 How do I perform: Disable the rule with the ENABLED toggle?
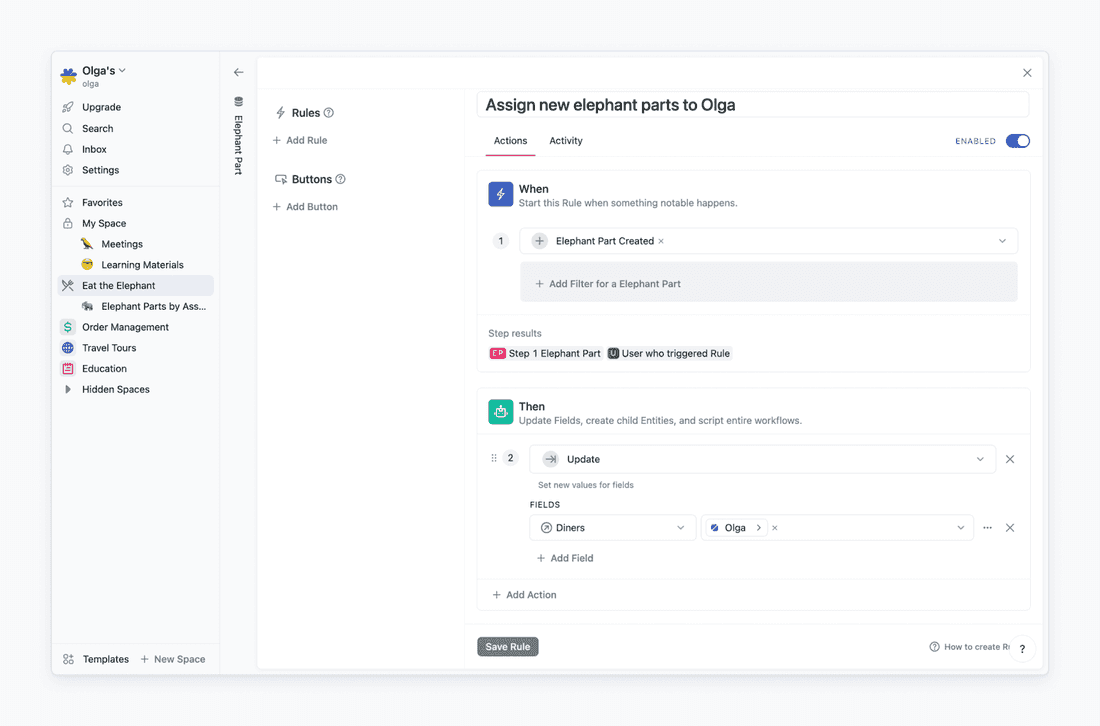tap(1017, 141)
